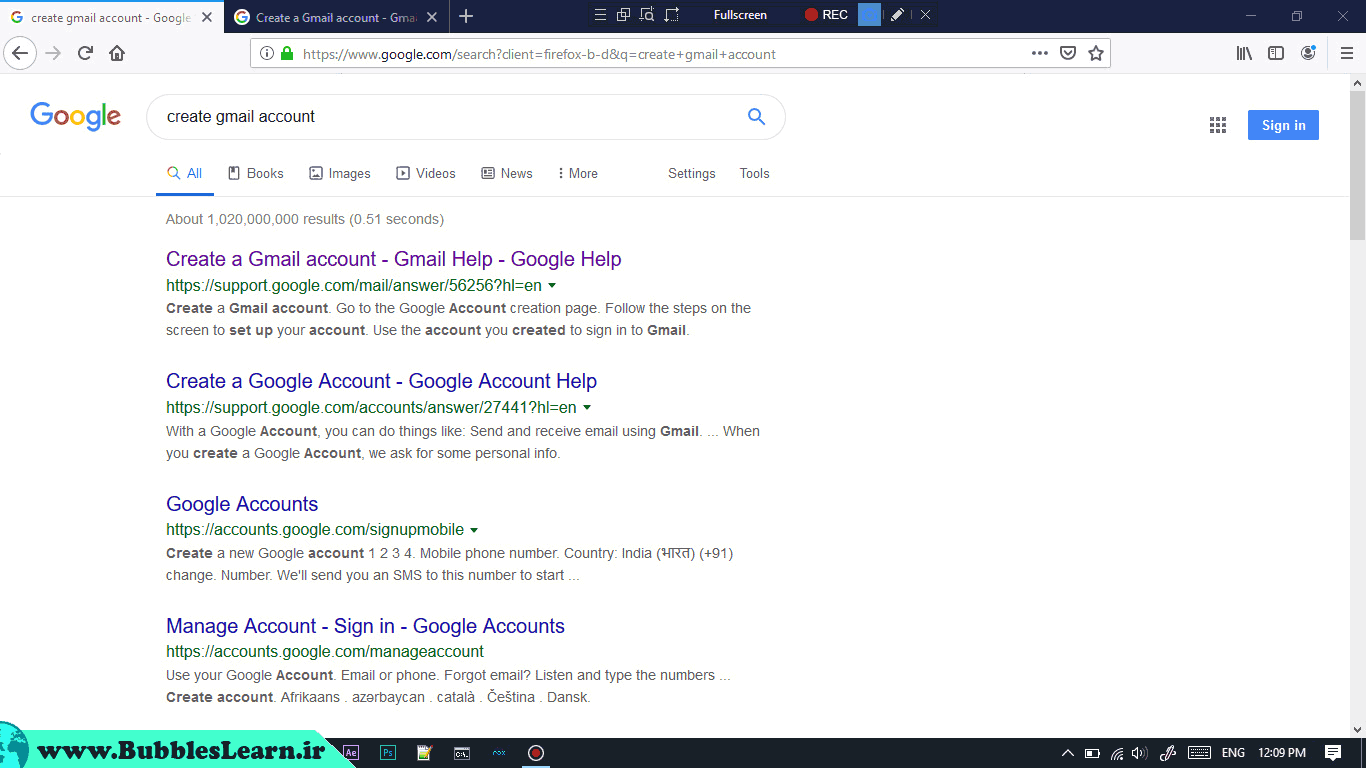Open search Settings menu

click(x=692, y=173)
